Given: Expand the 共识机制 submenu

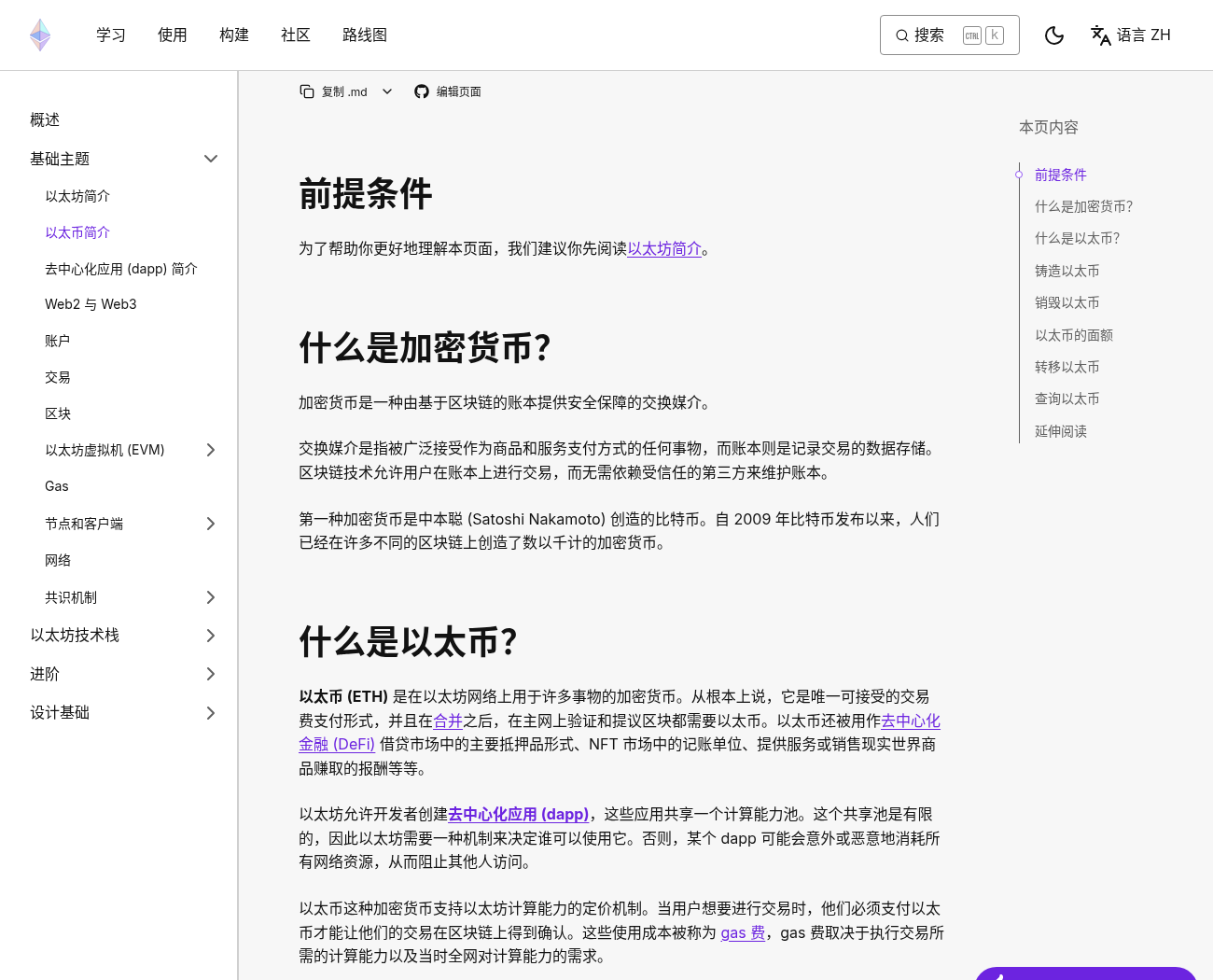Looking at the screenshot, I should click(x=211, y=597).
